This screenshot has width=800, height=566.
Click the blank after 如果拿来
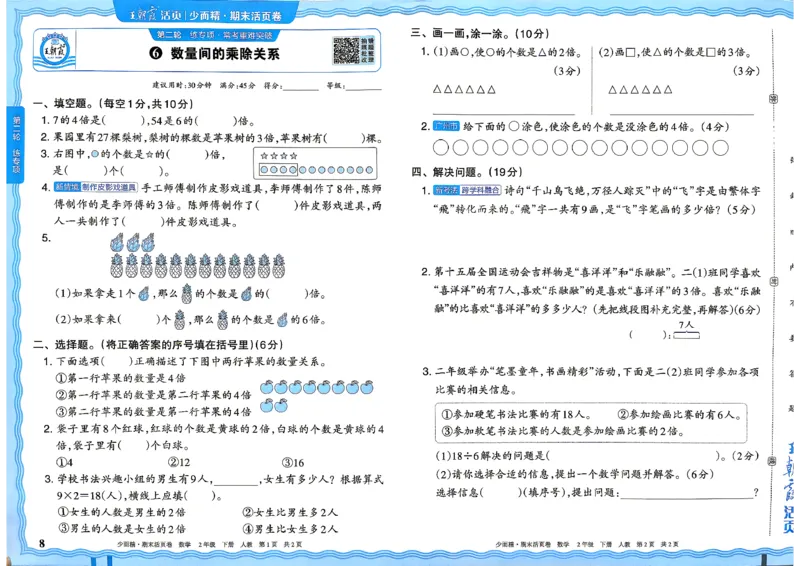point(138,319)
